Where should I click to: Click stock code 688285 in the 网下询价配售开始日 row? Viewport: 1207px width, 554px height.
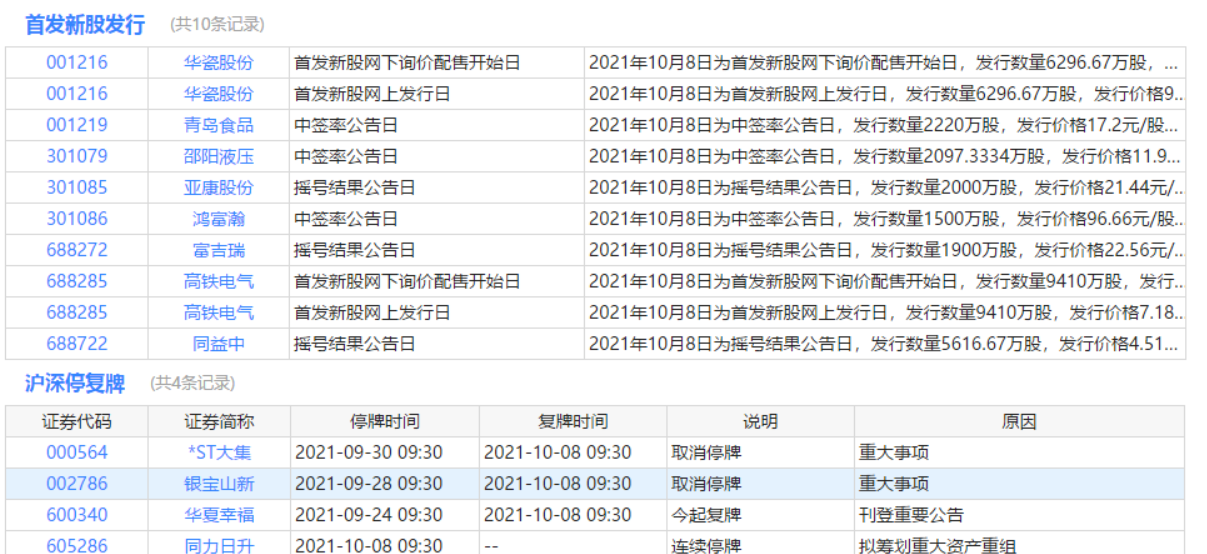77,282
